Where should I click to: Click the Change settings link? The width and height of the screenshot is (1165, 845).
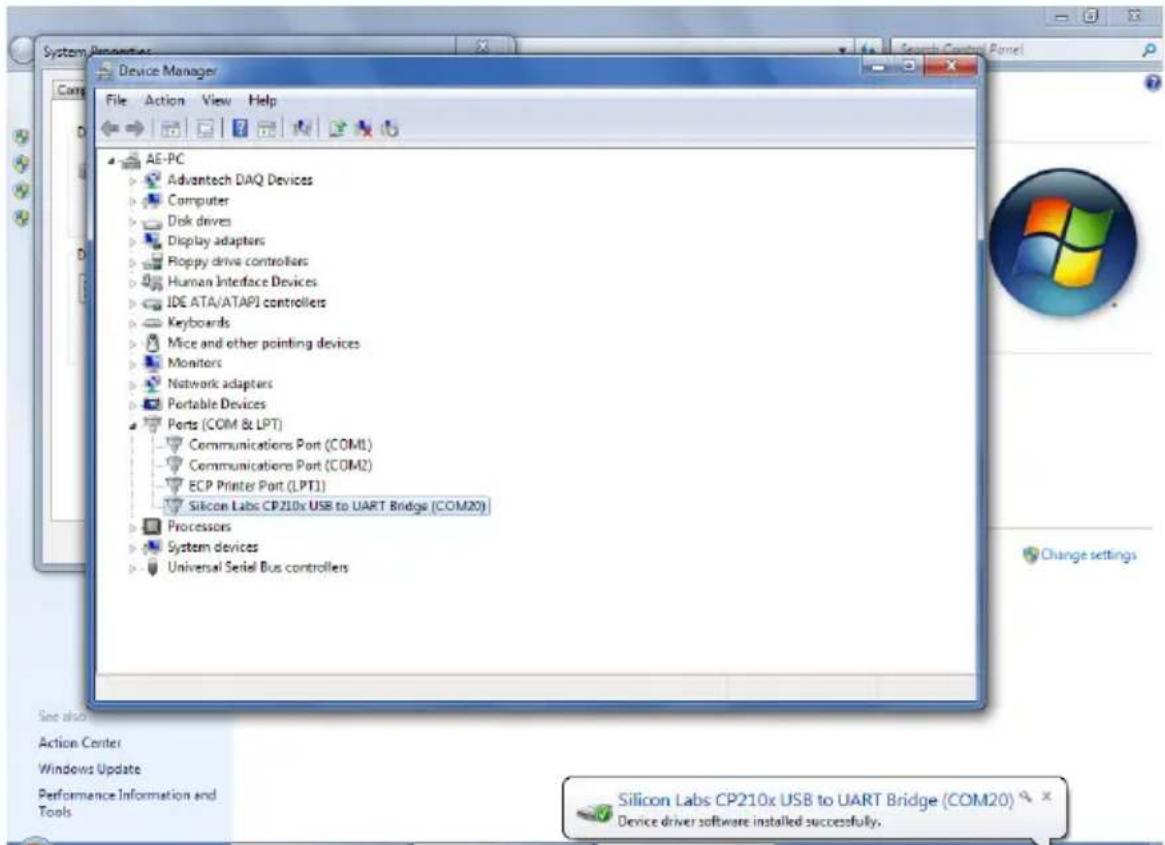(1088, 554)
